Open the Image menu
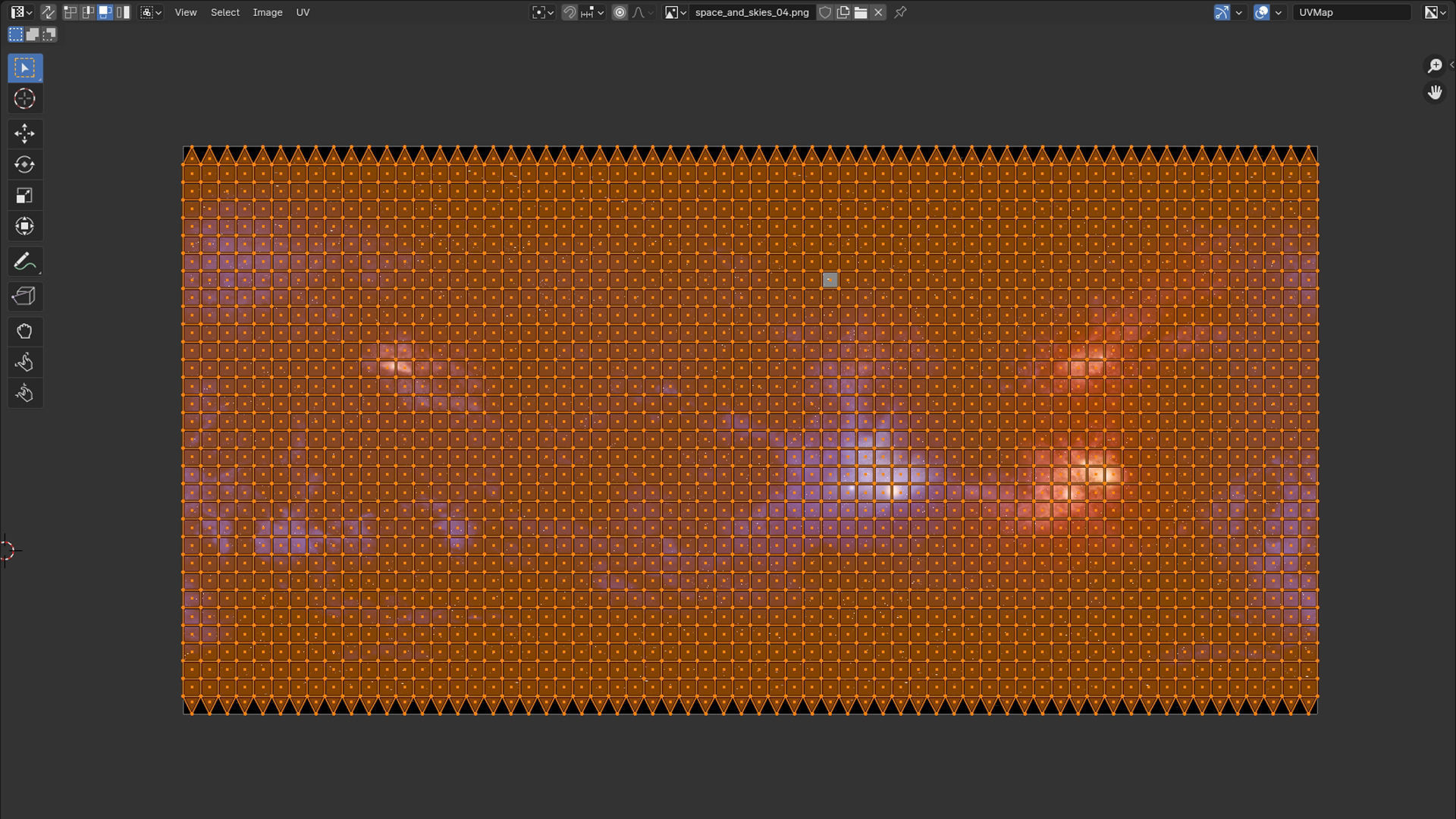 [267, 12]
